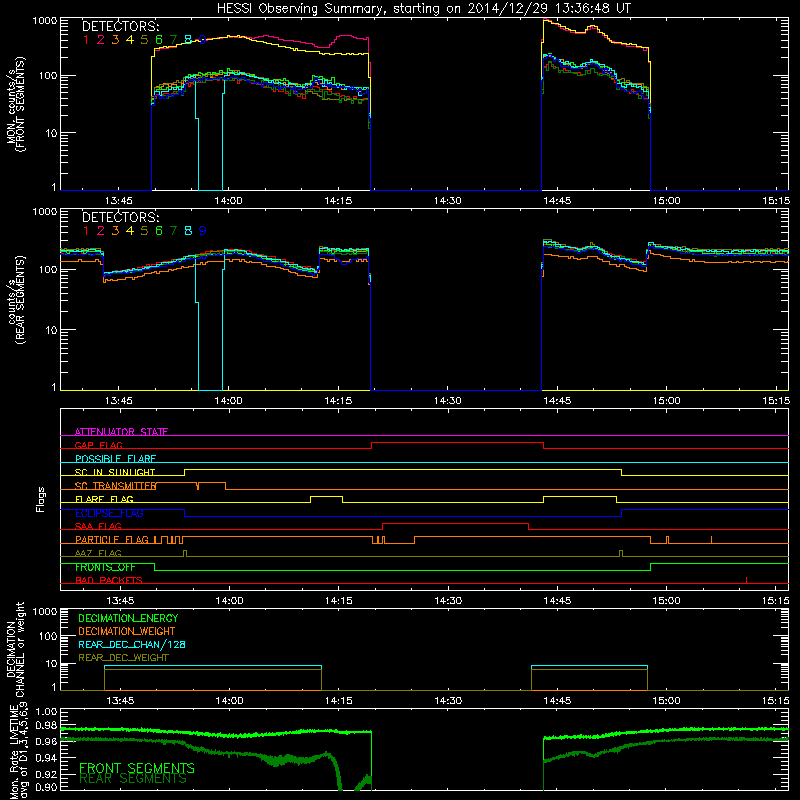The image size is (800, 800).
Task: Click the HESSI Observing Summary title text
Action: tap(423, 8)
